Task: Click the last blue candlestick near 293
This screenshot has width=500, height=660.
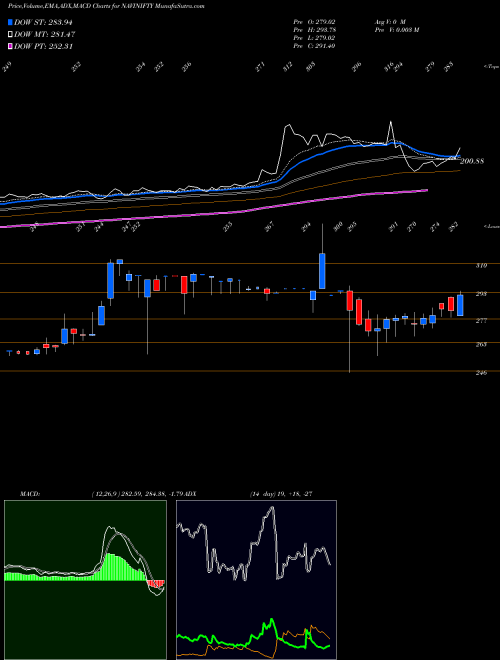Action: [x=460, y=305]
